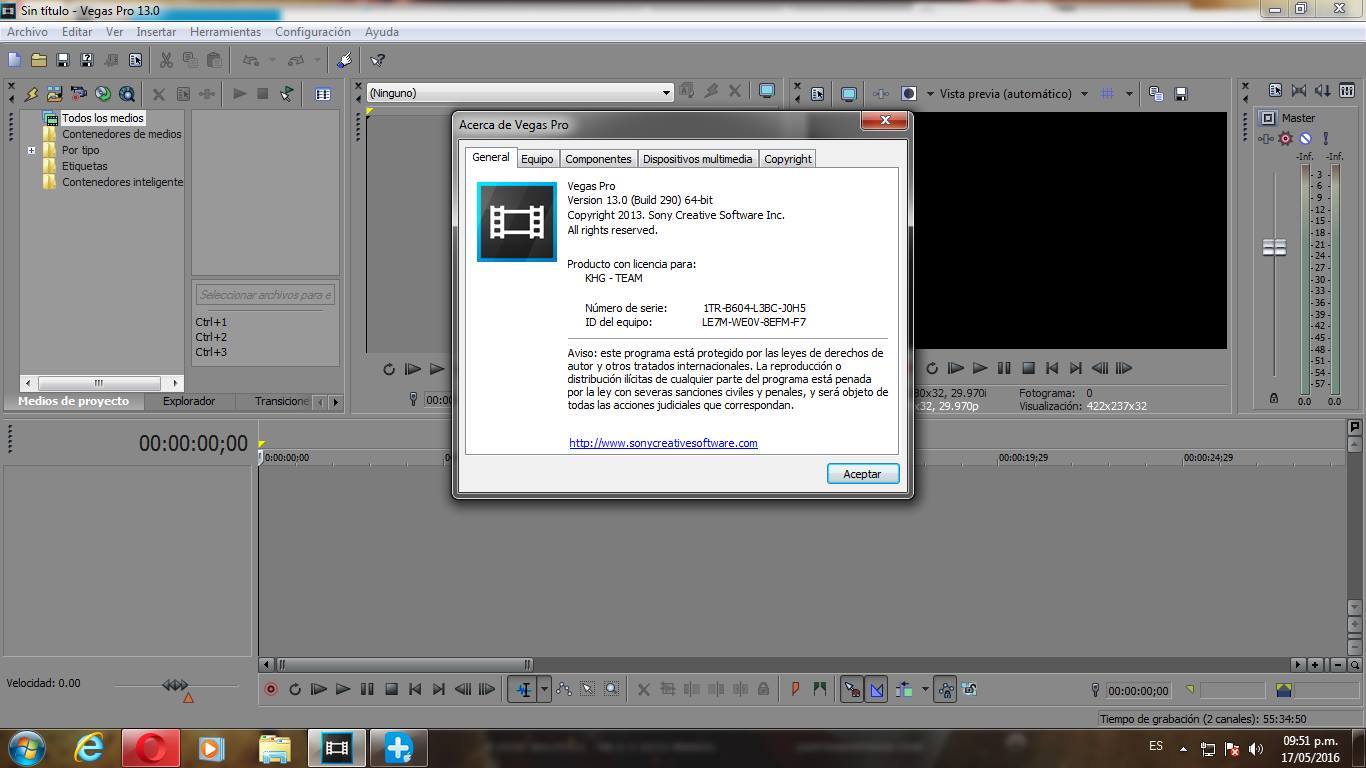
Task: Expand the Por tipo tree node
Action: click(31, 150)
